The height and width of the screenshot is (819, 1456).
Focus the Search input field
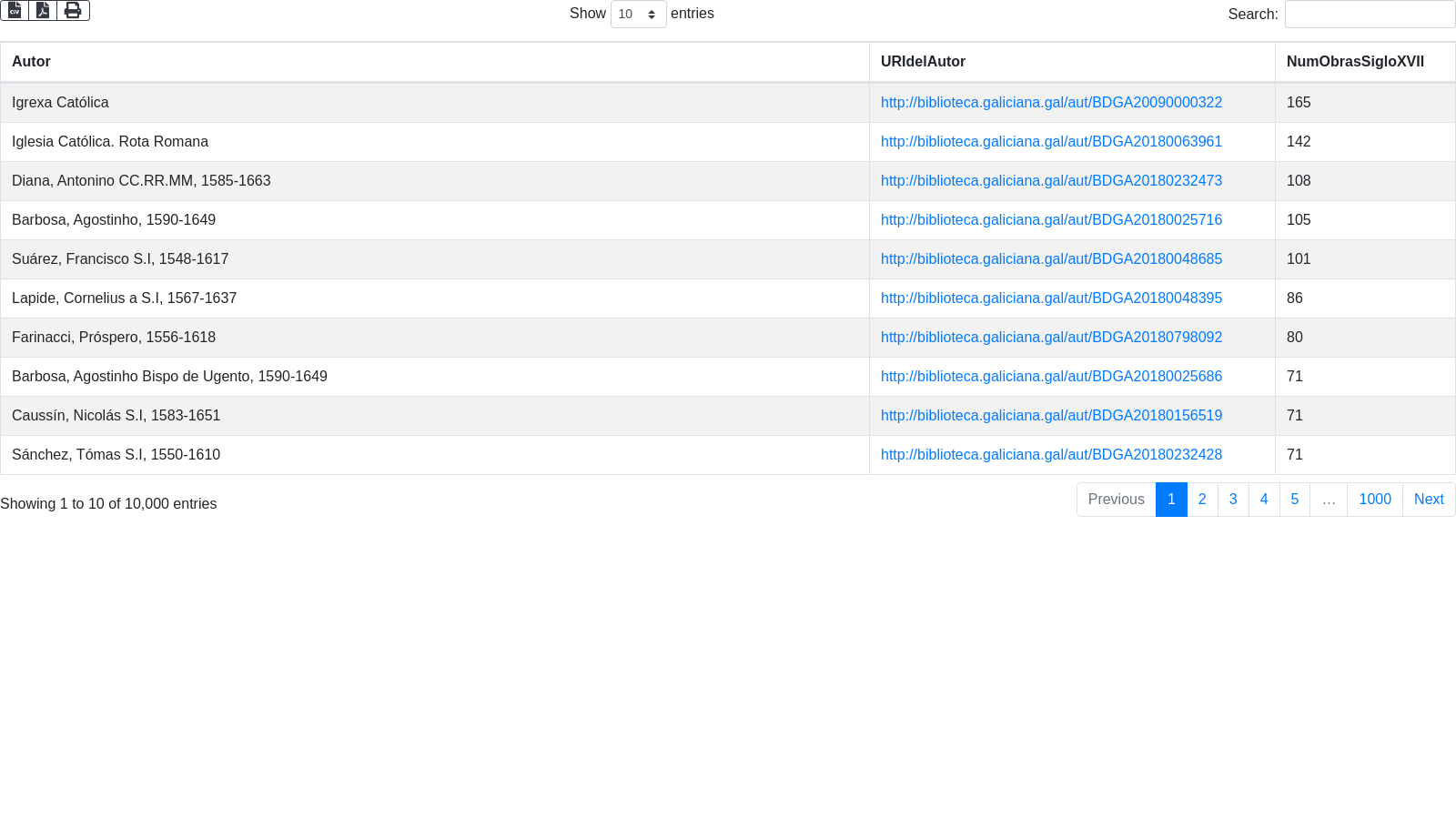click(1369, 15)
